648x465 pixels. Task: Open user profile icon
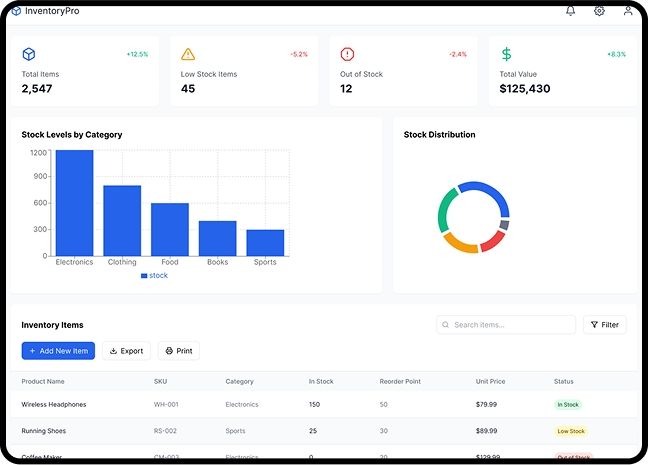pyautogui.click(x=628, y=11)
